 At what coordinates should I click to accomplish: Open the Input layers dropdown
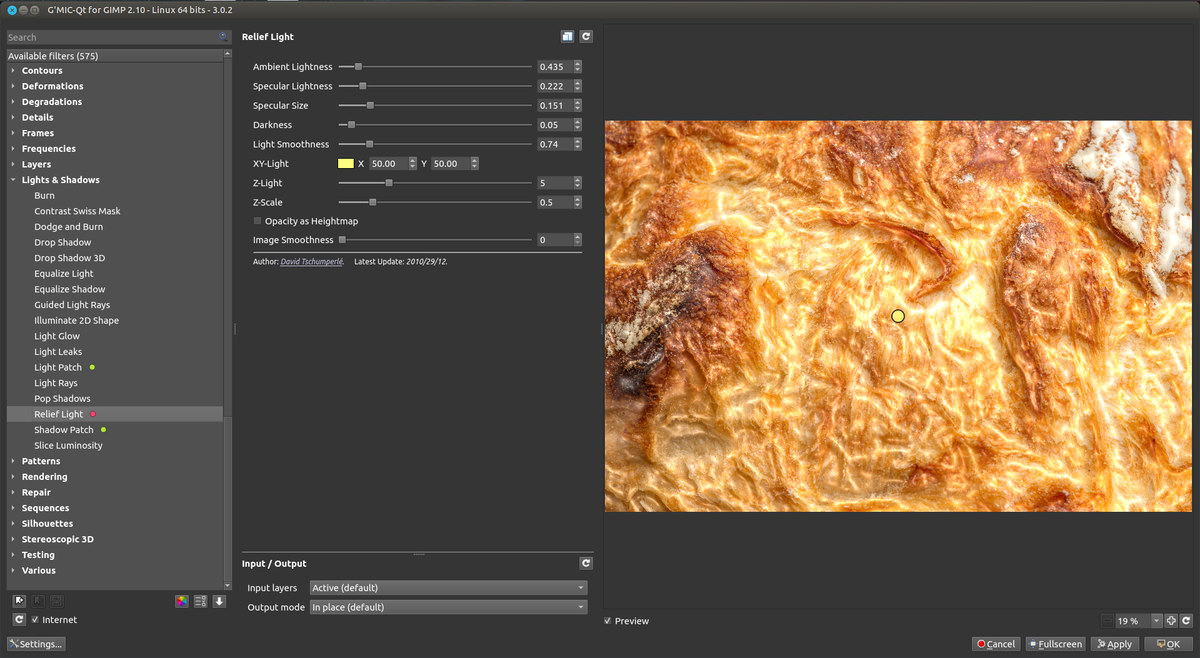[447, 588]
